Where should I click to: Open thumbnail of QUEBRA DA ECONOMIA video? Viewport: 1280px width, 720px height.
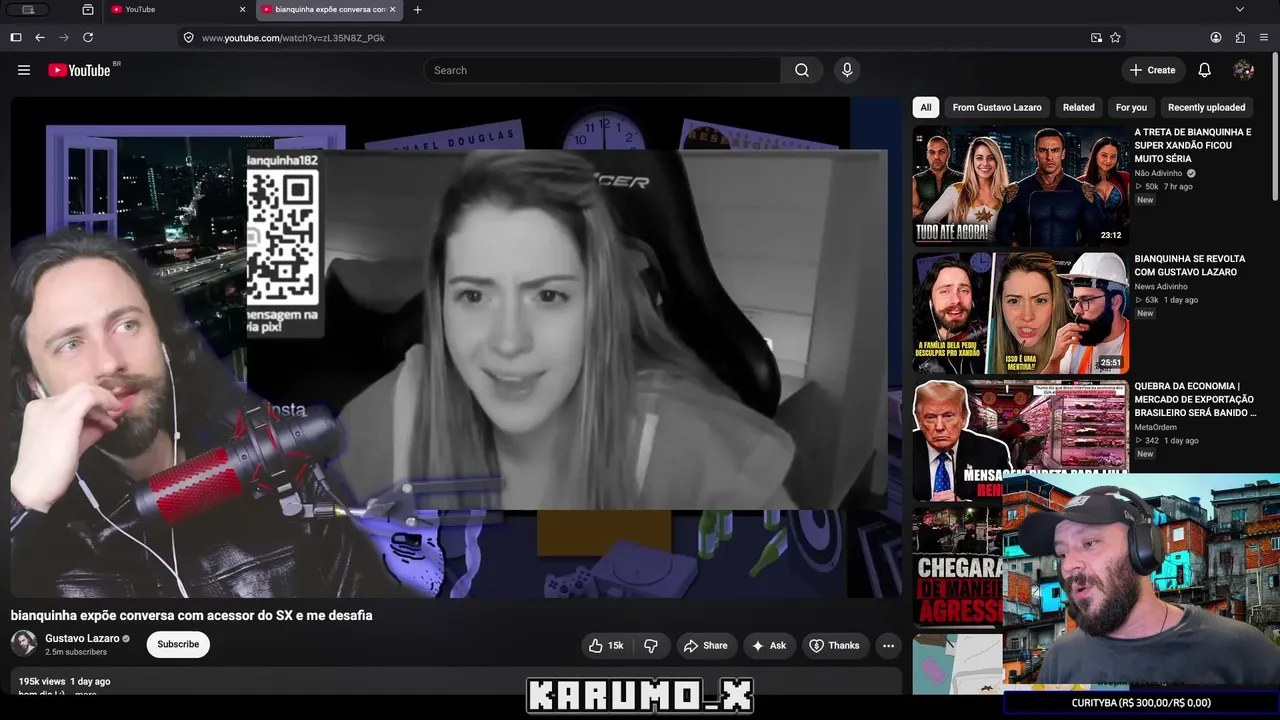pos(1020,439)
